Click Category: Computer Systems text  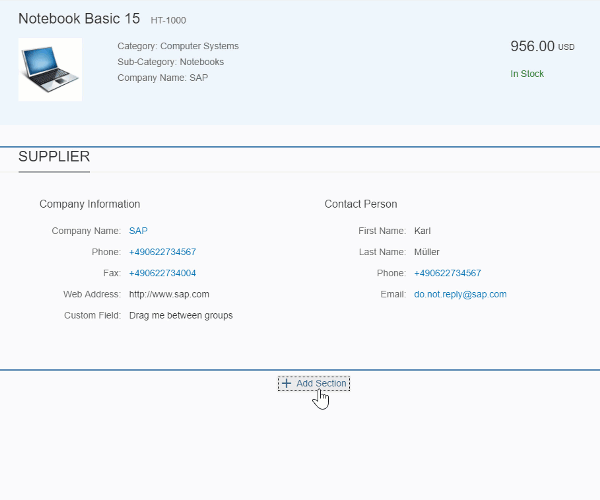[x=178, y=46]
